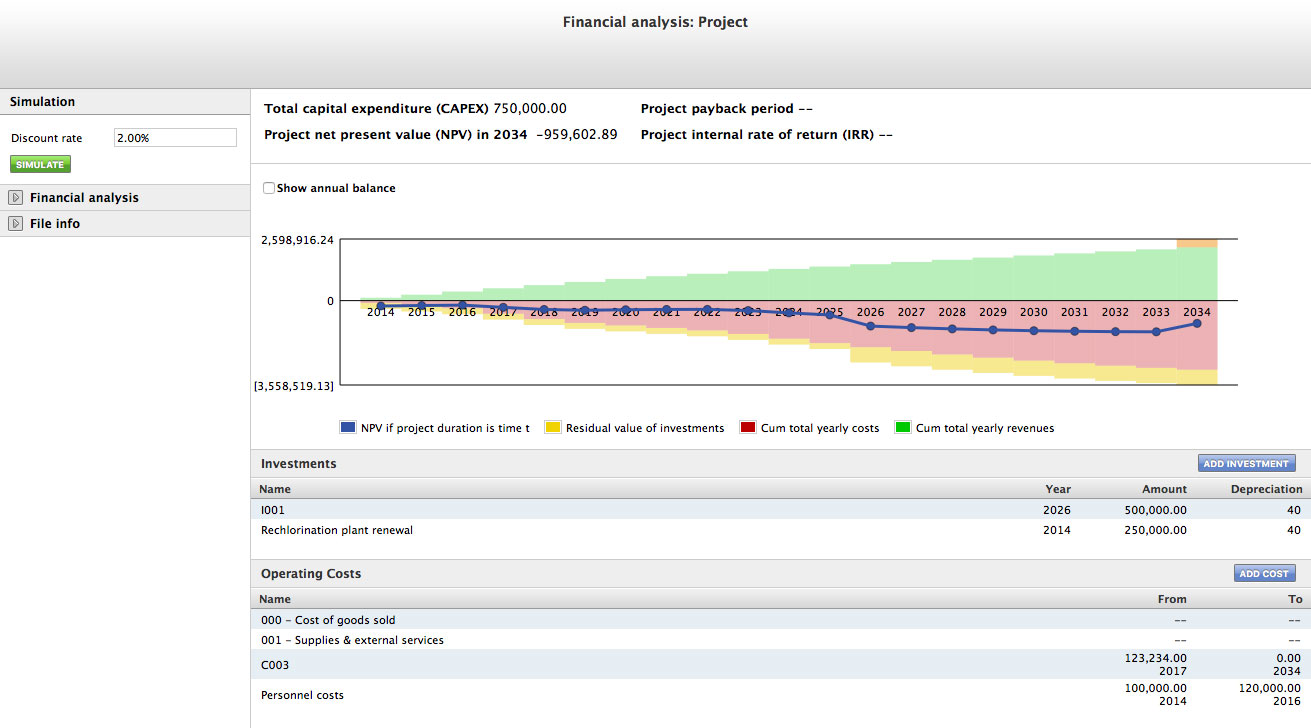This screenshot has height=728, width=1311.
Task: Click the Project payback period label
Action: click(x=717, y=109)
